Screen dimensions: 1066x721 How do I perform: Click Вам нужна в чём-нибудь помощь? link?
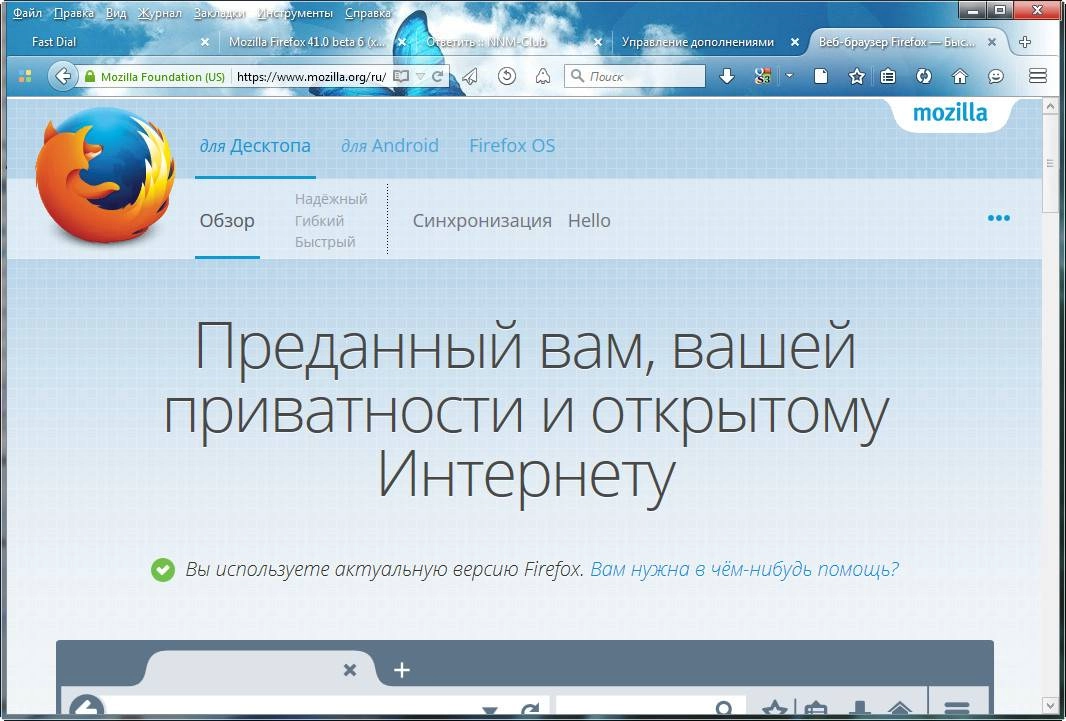(744, 569)
